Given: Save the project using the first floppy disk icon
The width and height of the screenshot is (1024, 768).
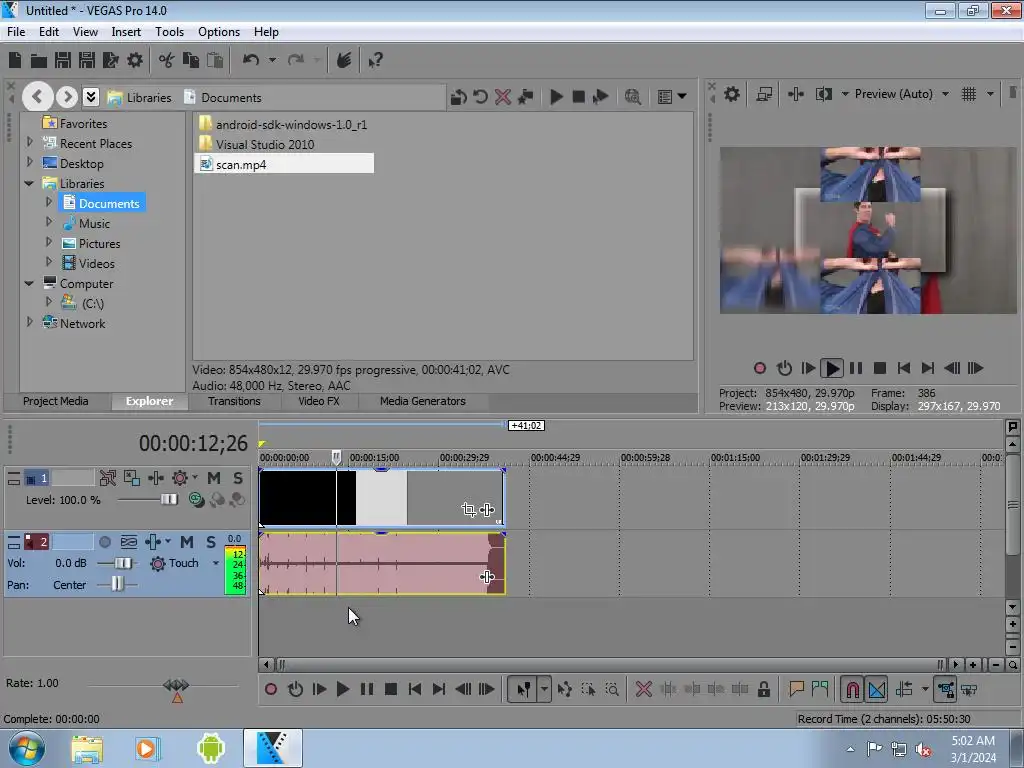Looking at the screenshot, I should pyautogui.click(x=63, y=61).
